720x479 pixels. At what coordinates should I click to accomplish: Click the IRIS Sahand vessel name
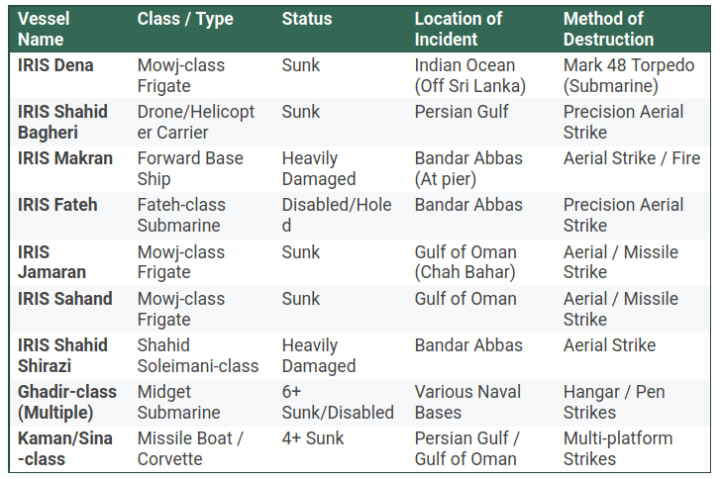pyautogui.click(x=65, y=299)
